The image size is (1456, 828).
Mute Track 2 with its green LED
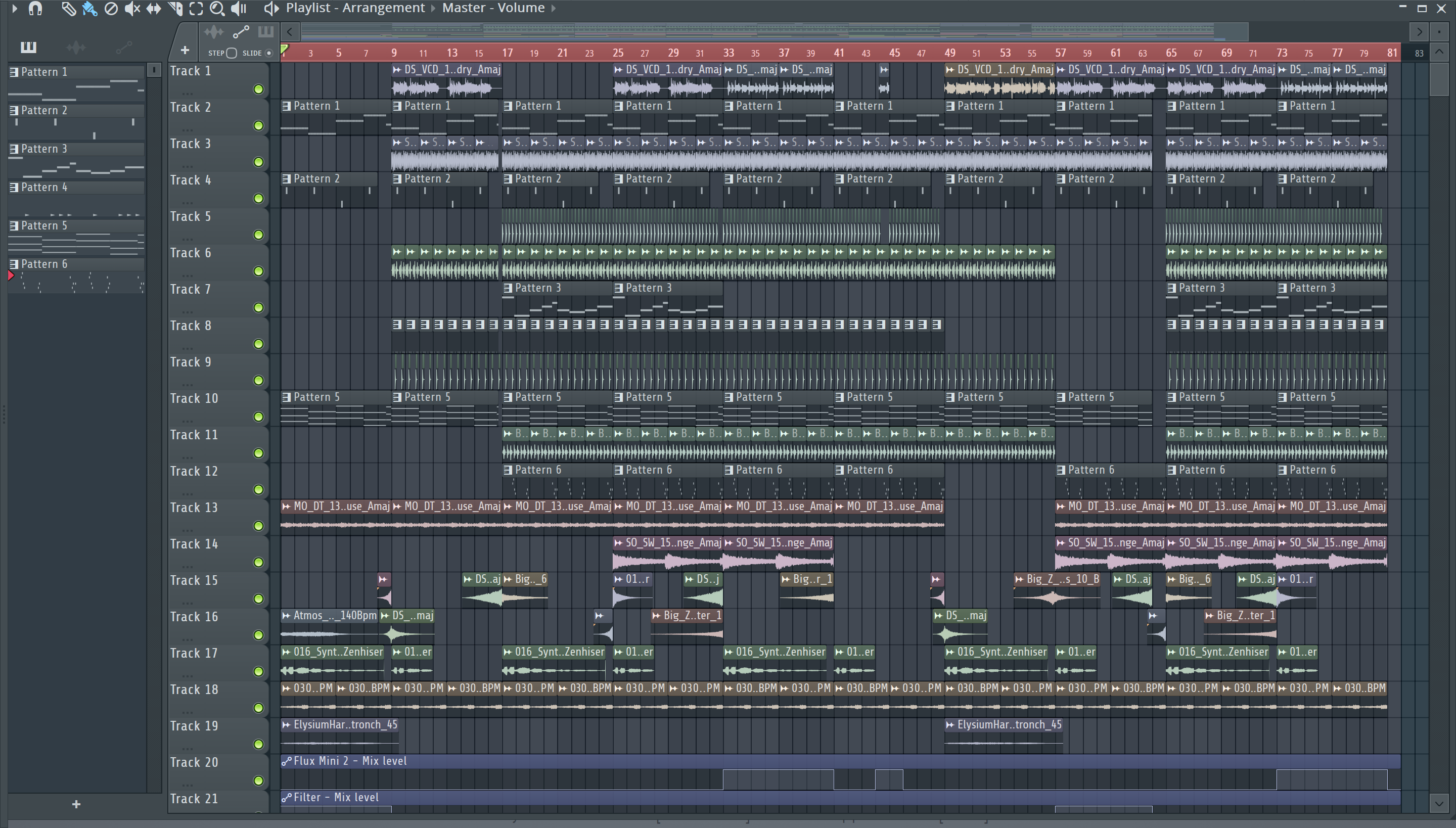(258, 126)
